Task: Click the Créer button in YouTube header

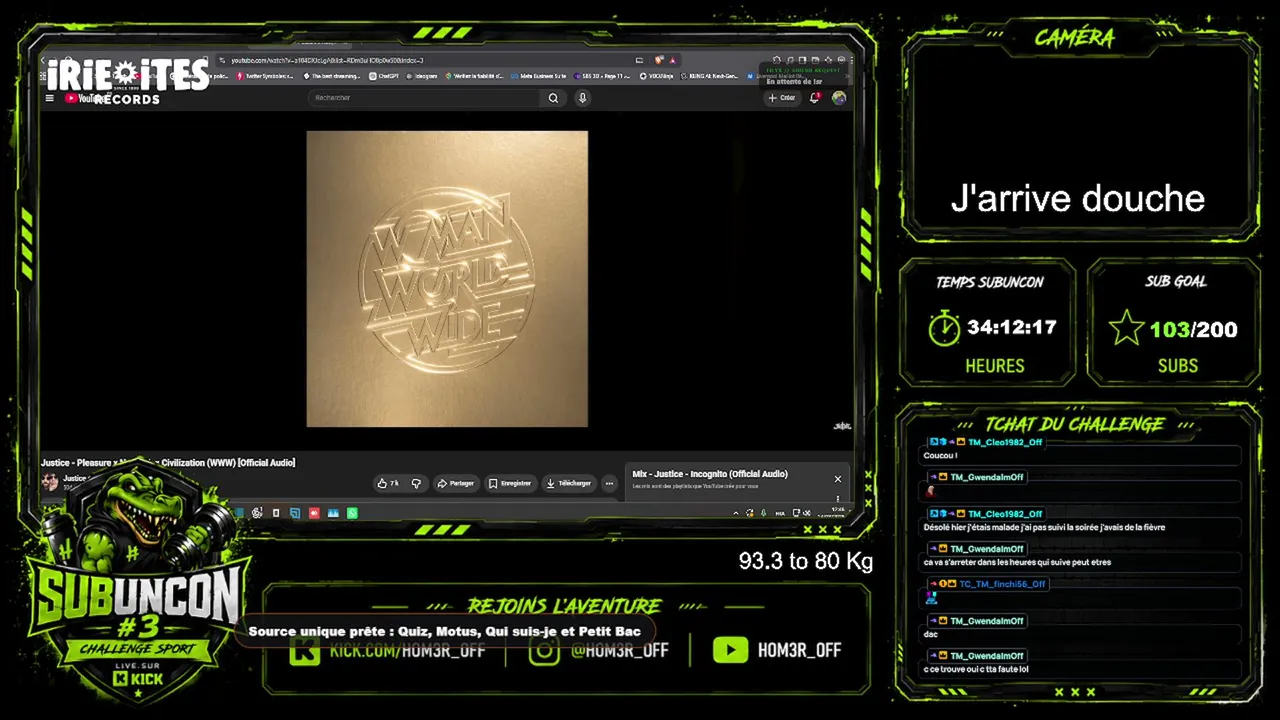Action: click(x=783, y=98)
